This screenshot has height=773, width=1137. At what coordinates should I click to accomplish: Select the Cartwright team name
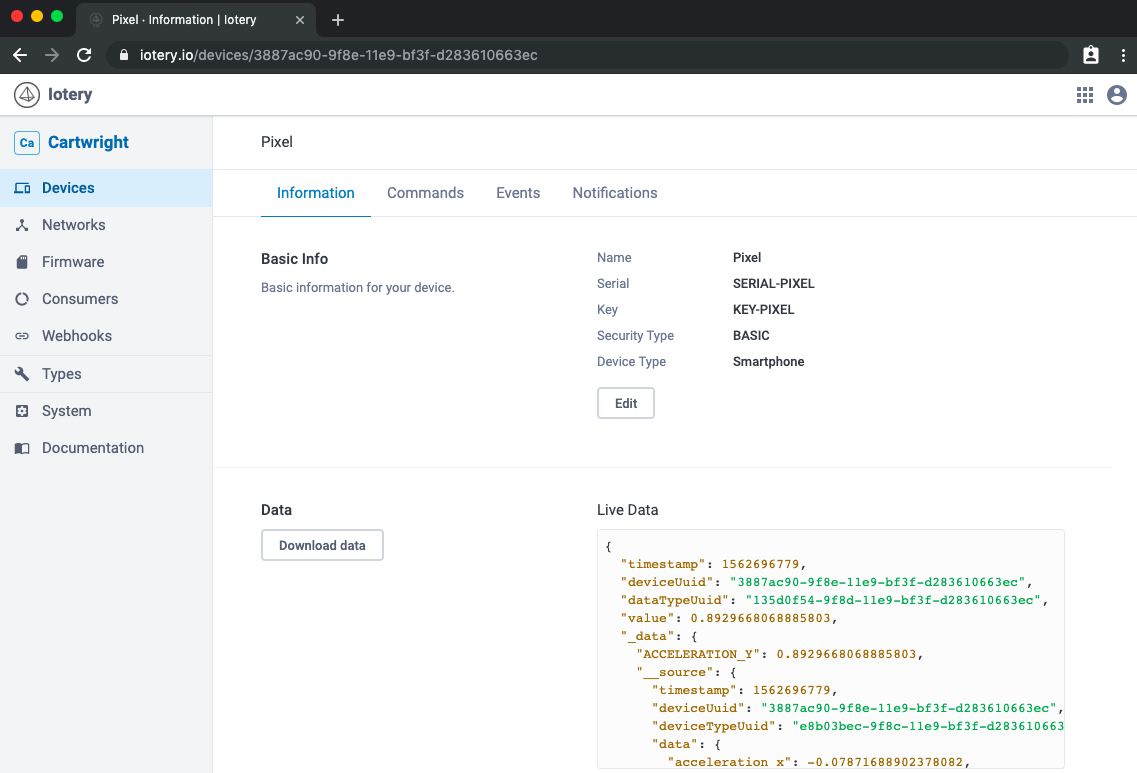point(88,142)
